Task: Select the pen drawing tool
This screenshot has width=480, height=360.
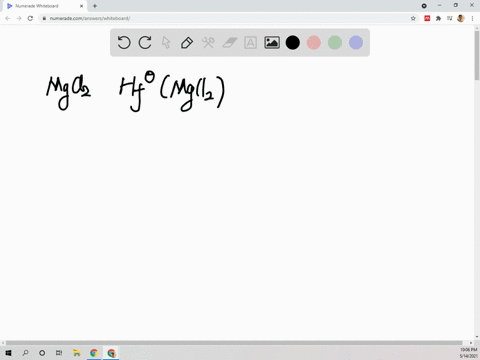Action: coord(187,43)
